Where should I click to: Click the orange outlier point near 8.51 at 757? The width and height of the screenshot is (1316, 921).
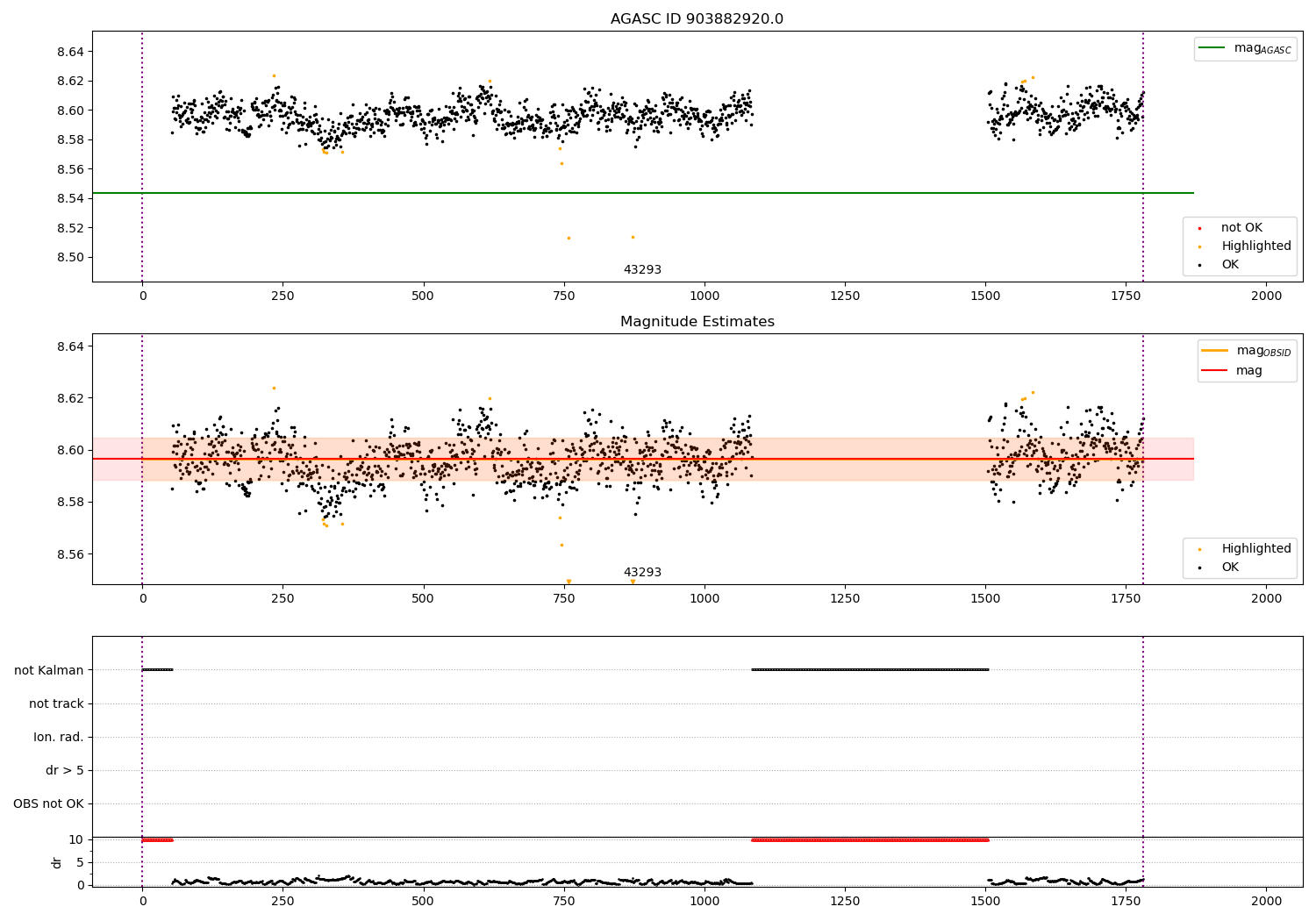pos(569,238)
